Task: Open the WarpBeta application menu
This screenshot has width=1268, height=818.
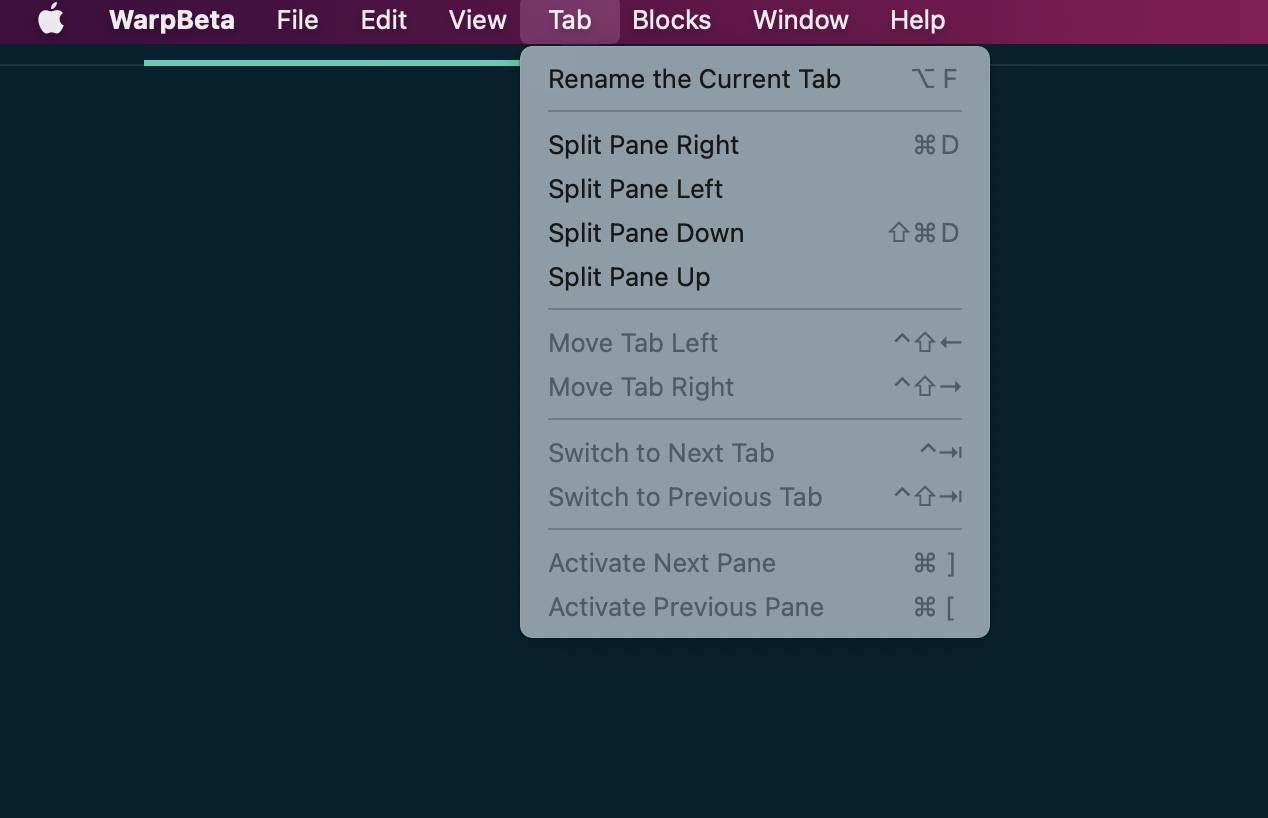Action: [x=171, y=20]
